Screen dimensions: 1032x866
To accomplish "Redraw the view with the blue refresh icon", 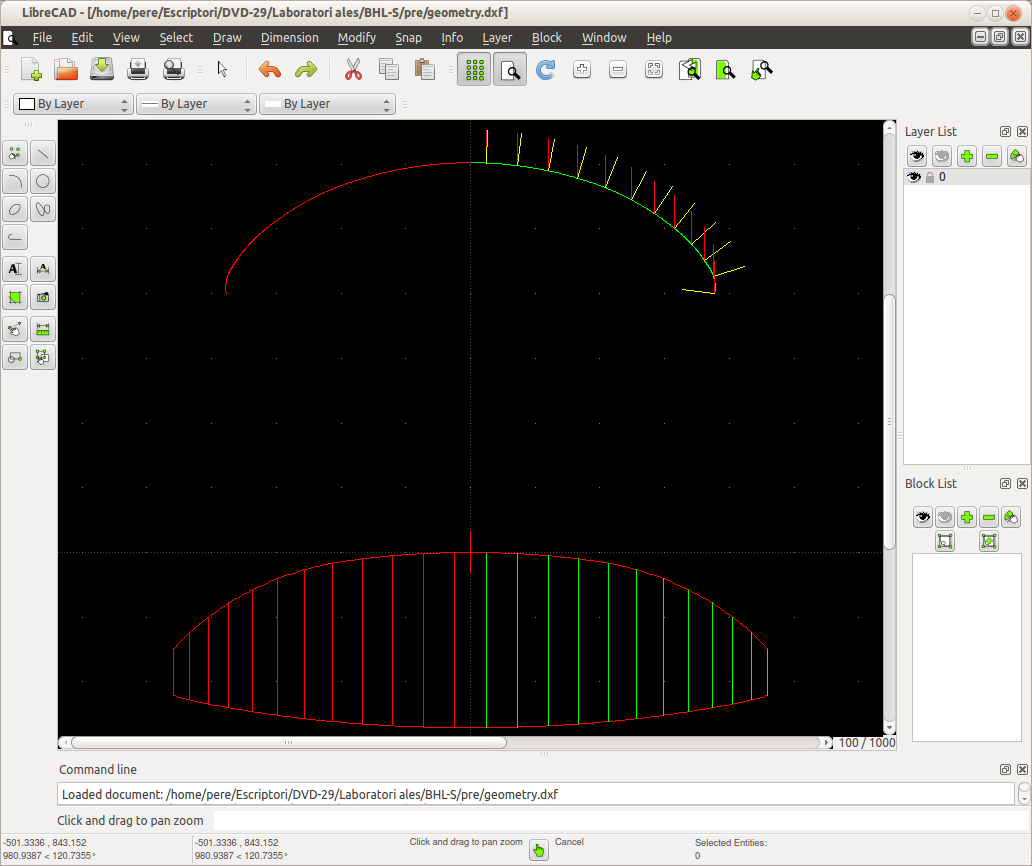I will [546, 69].
